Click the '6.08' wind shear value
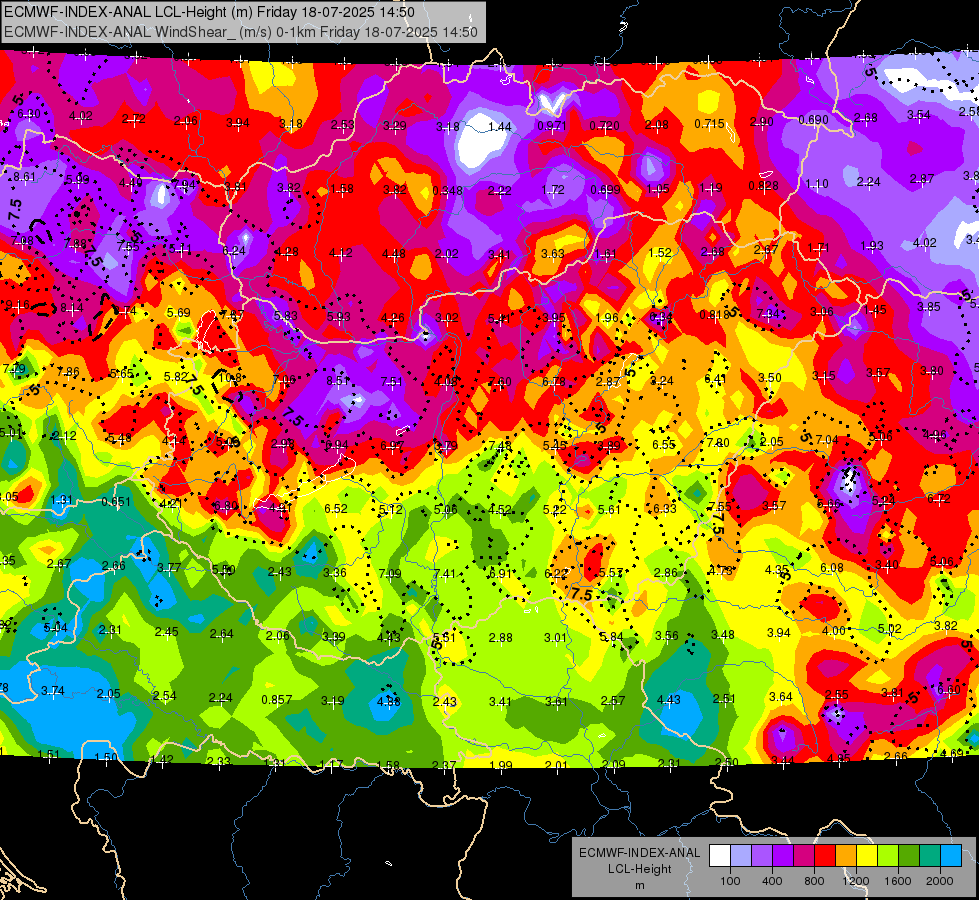This screenshot has width=979, height=900. (x=832, y=568)
